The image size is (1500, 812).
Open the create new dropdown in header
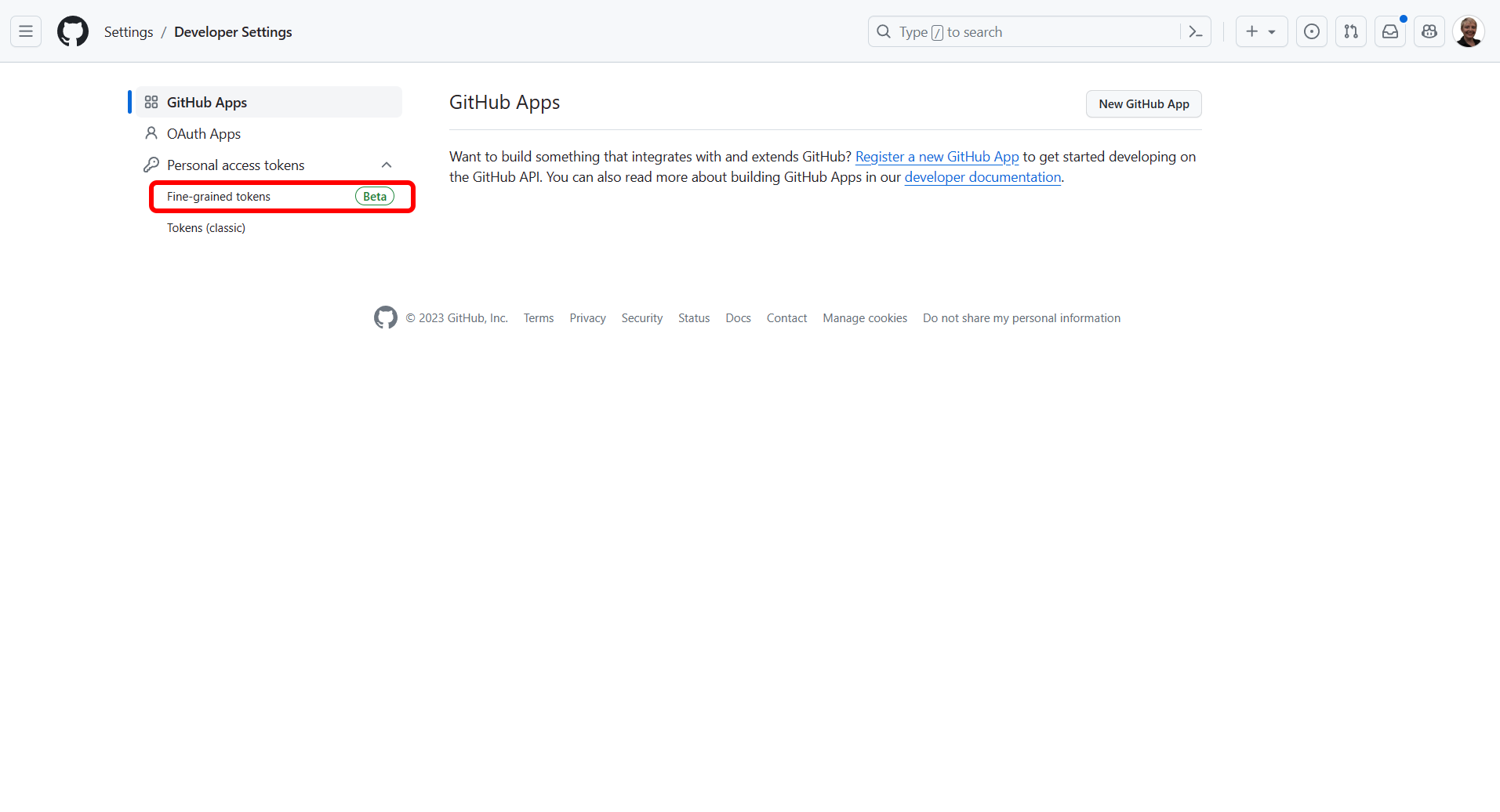pyautogui.click(x=1261, y=31)
